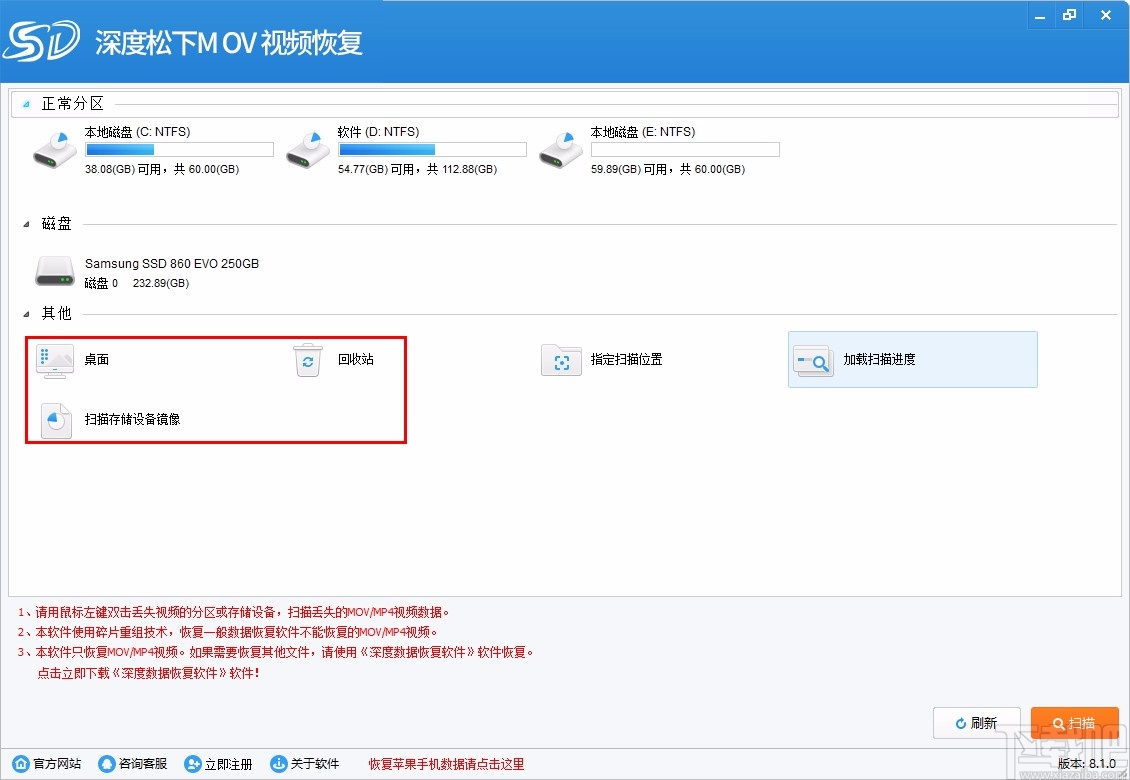Collapse the 其他 section
Image resolution: width=1130 pixels, height=780 pixels.
[24, 313]
